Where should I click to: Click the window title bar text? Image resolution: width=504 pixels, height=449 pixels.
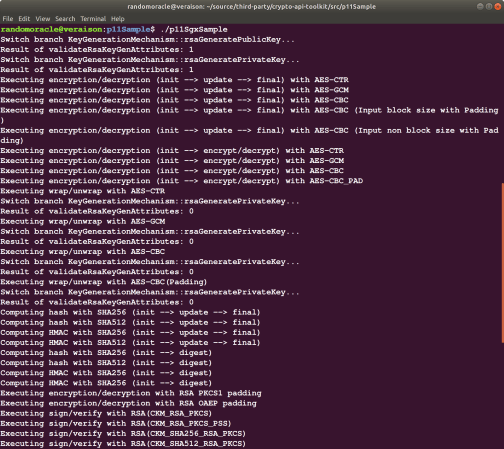pyautogui.click(x=252, y=6)
